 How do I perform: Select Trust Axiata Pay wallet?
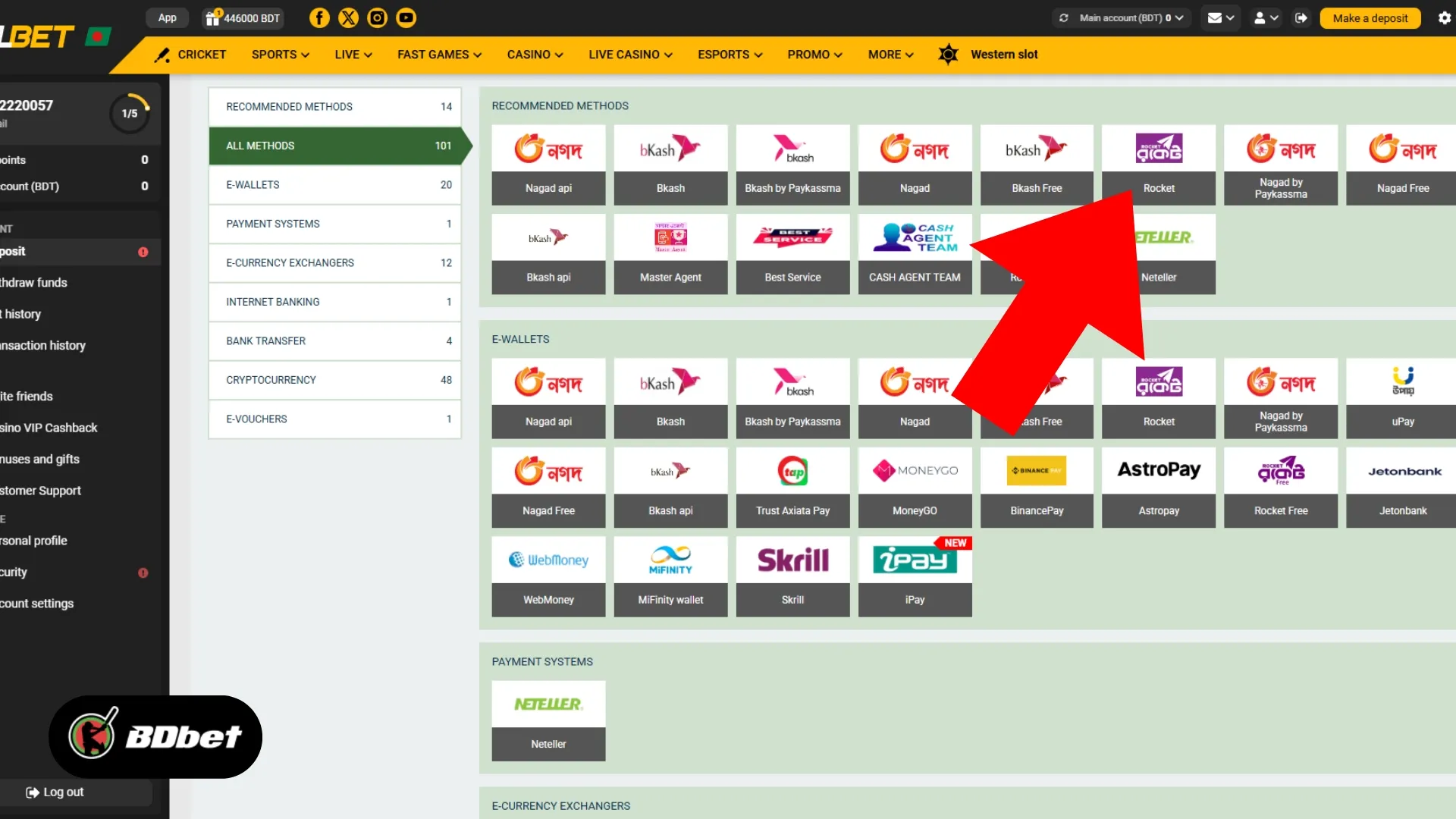(792, 488)
